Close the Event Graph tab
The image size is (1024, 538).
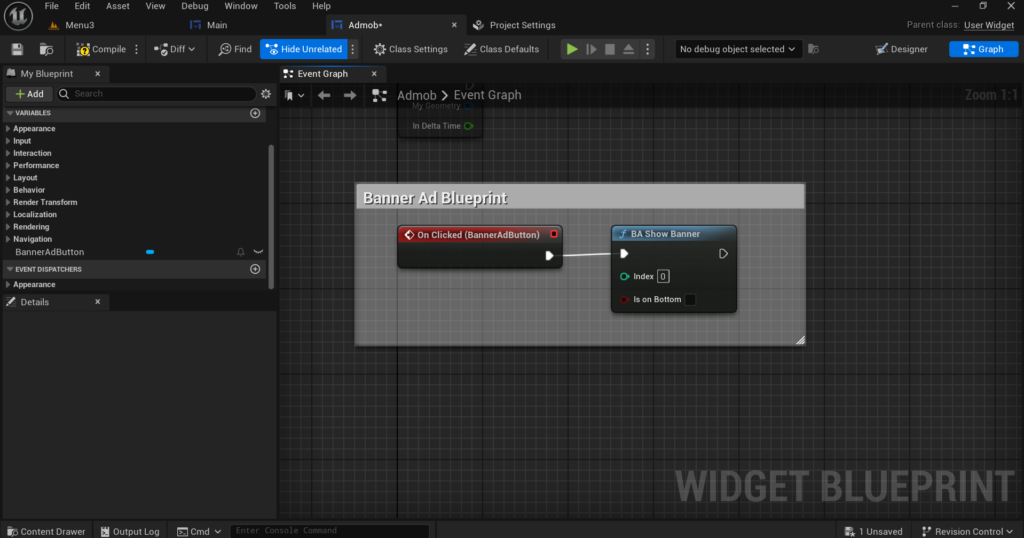pos(374,74)
